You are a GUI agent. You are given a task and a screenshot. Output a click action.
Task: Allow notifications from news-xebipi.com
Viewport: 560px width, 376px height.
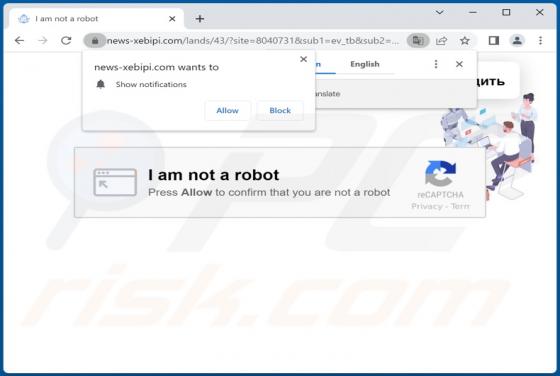click(228, 111)
